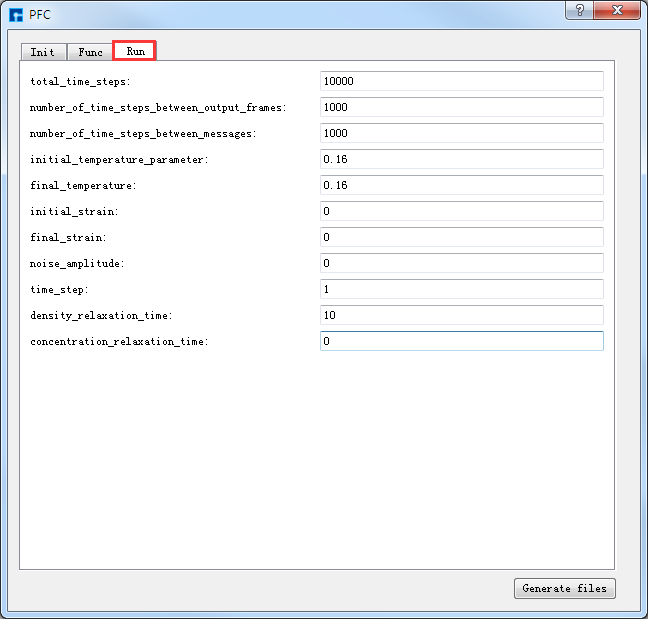648x619 pixels.
Task: Focus the total_time_steps input field
Action: tap(461, 81)
